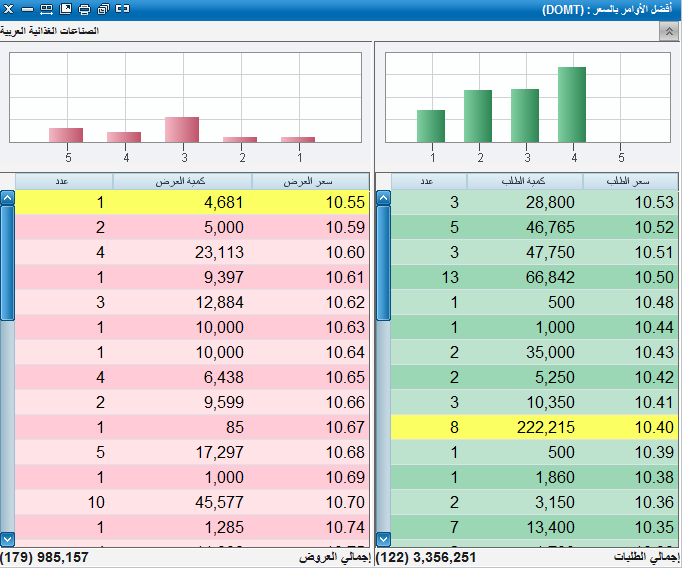
Task: Click the cascade windows icon in title bar
Action: click(103, 9)
